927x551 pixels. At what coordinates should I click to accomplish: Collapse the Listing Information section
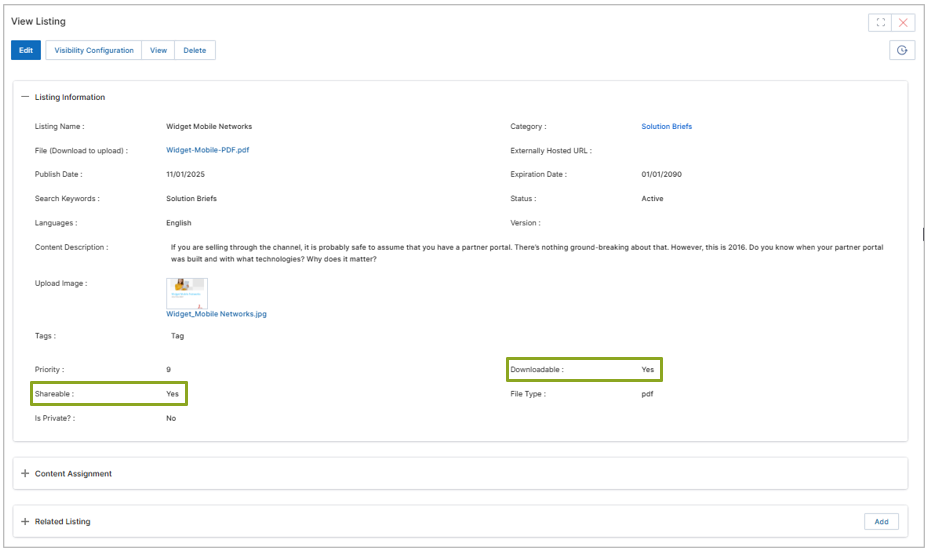coord(25,97)
